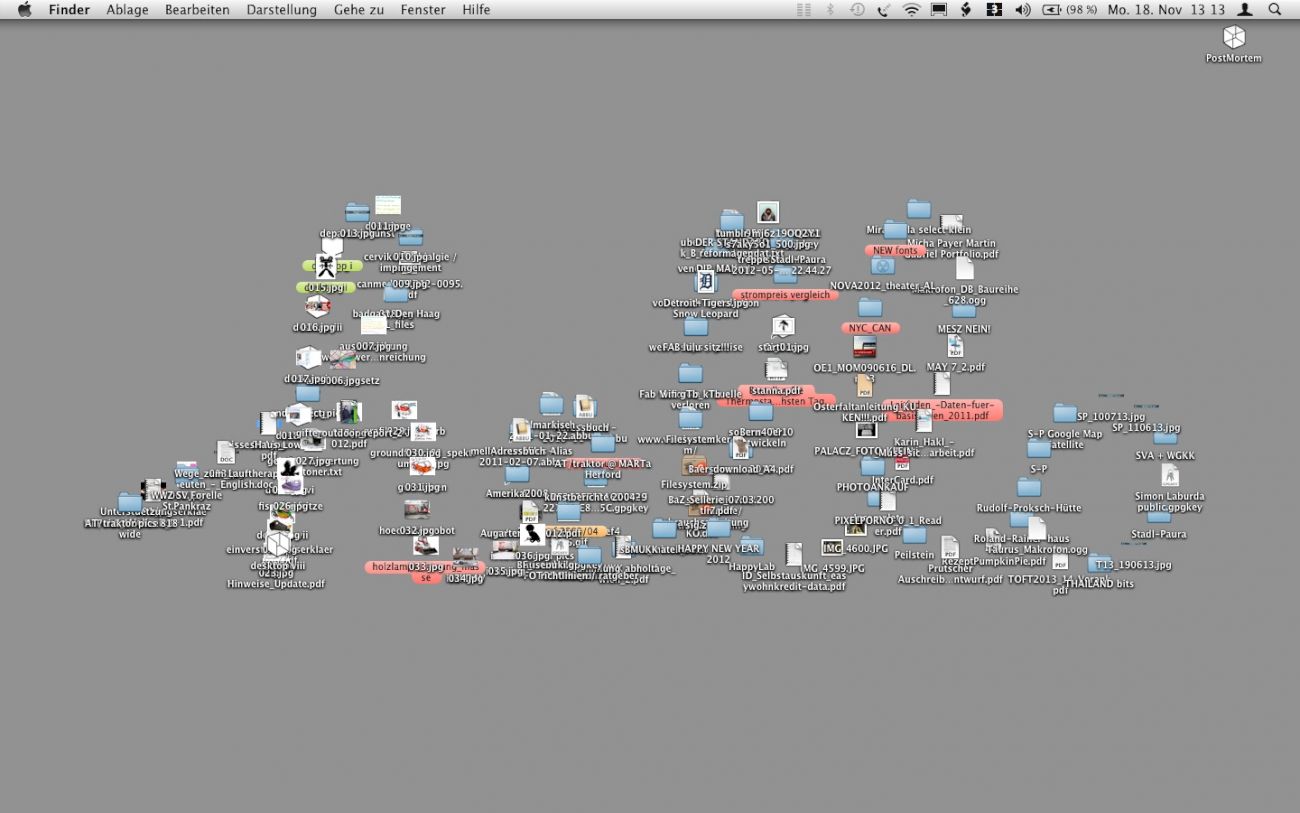The width and height of the screenshot is (1300, 813).
Task: Open the date and time clock menu
Action: point(1166,10)
